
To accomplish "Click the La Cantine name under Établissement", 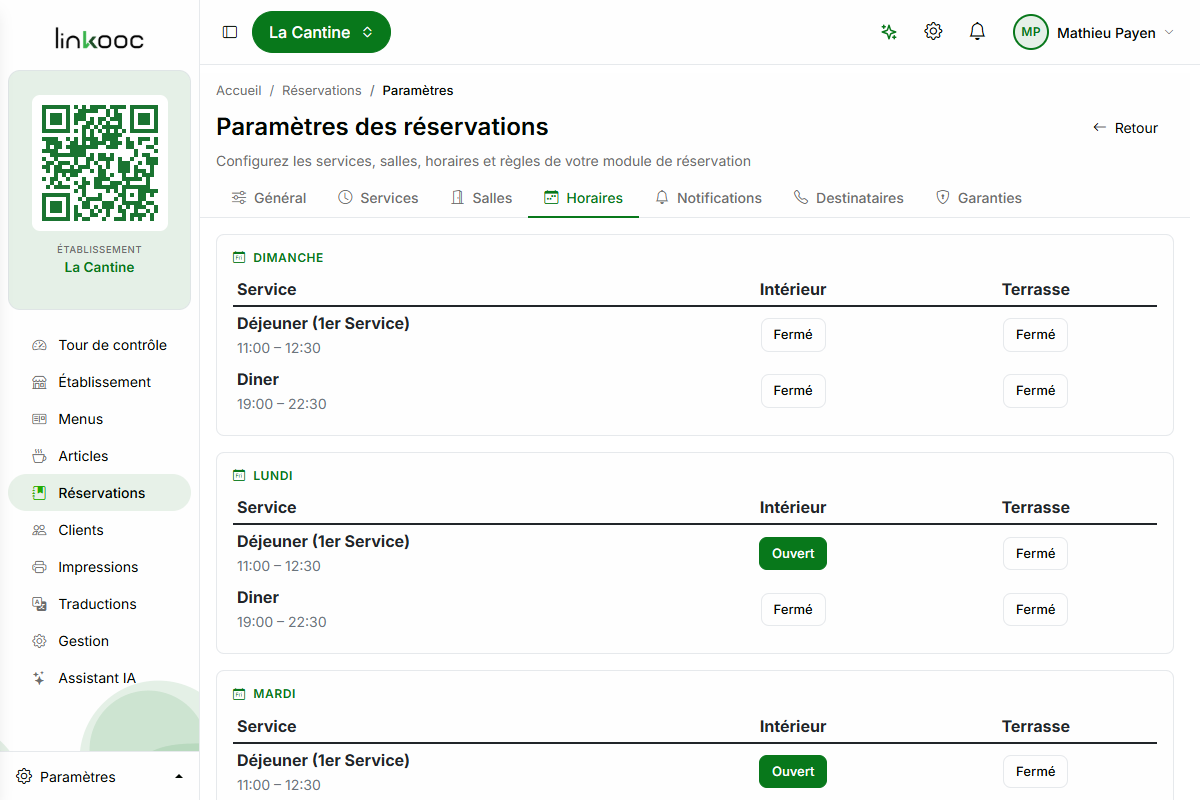I will coord(99,267).
